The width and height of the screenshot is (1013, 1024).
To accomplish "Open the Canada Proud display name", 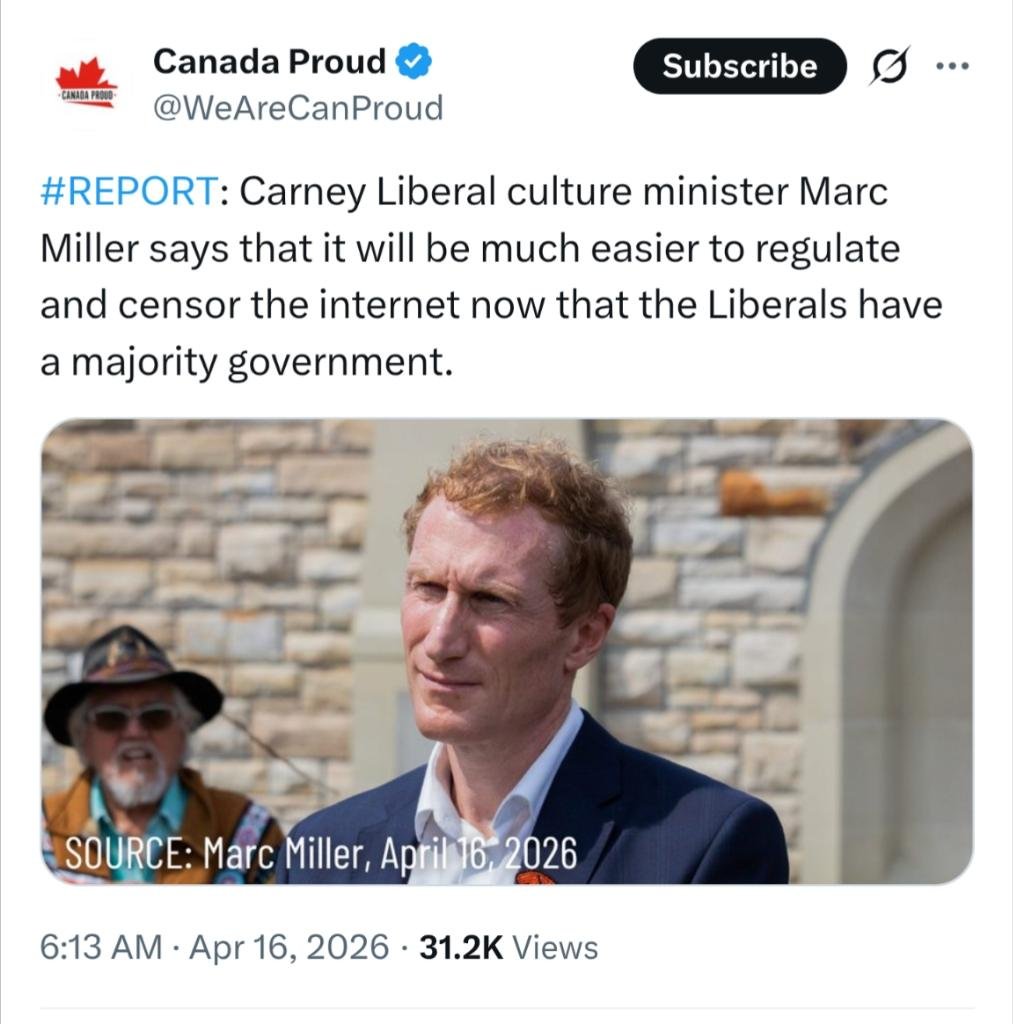I will tap(268, 63).
